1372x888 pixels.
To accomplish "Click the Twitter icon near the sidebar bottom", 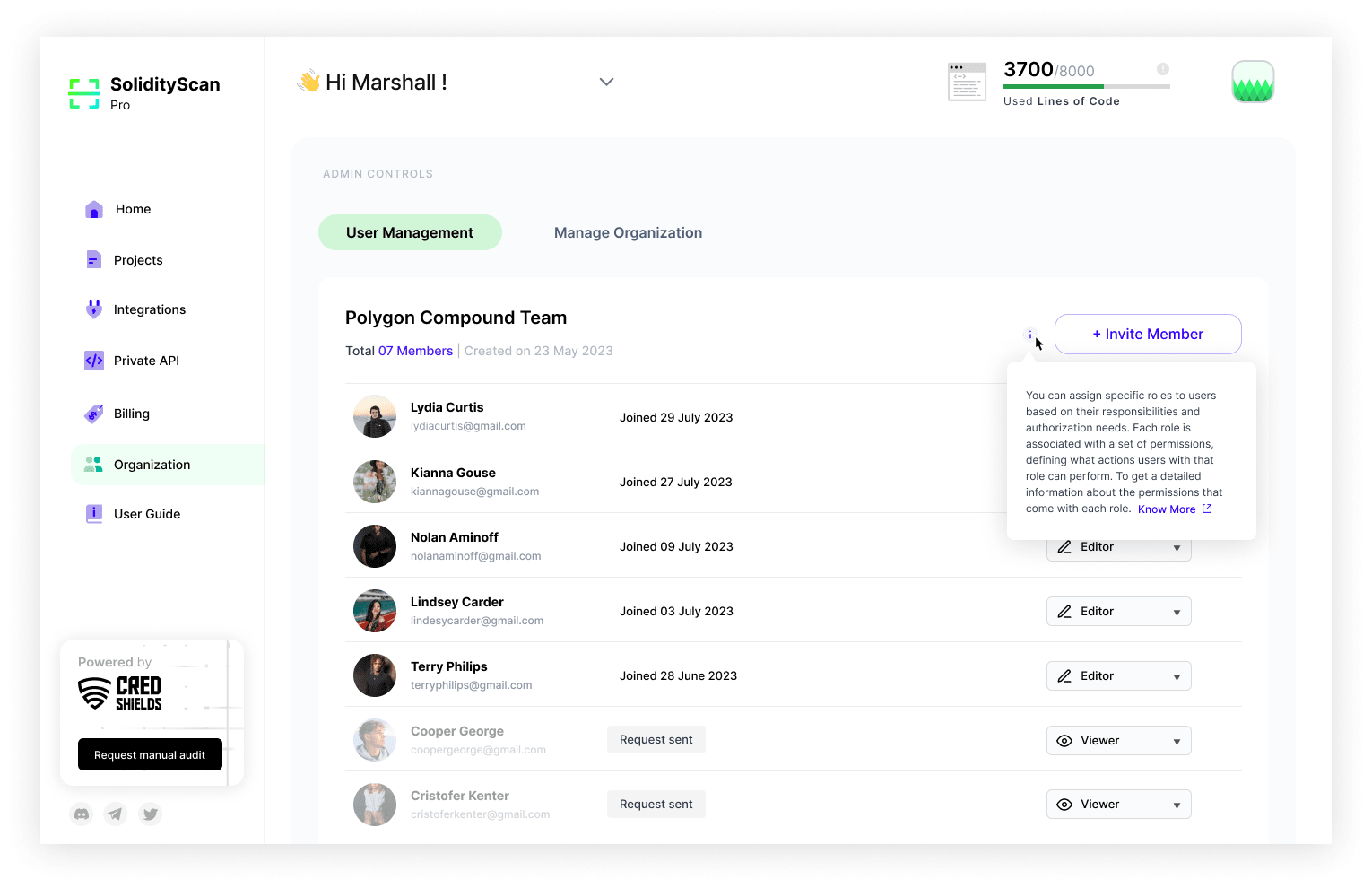I will tap(150, 814).
